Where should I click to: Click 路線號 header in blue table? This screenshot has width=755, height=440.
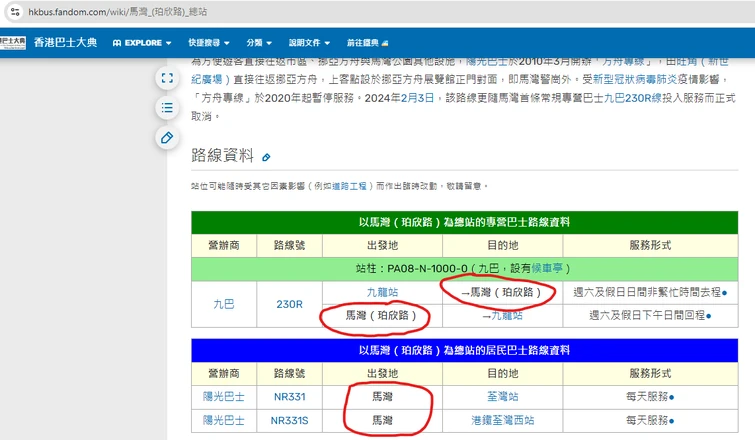point(289,374)
